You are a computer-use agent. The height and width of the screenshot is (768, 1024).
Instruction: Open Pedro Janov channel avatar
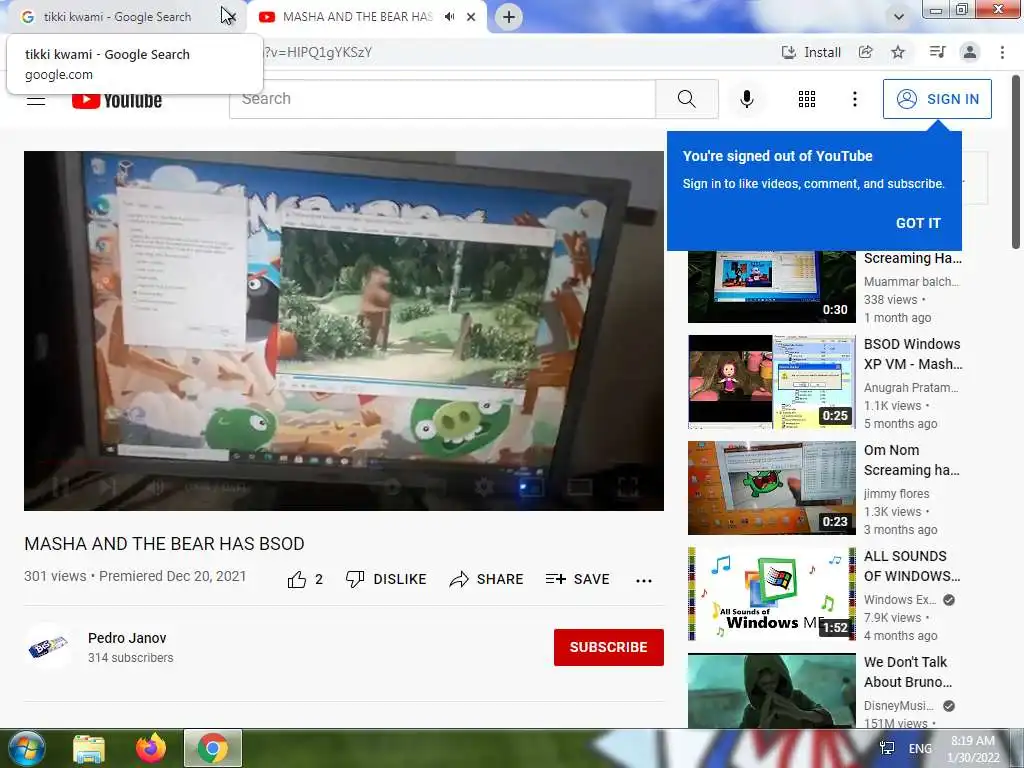[x=48, y=647]
